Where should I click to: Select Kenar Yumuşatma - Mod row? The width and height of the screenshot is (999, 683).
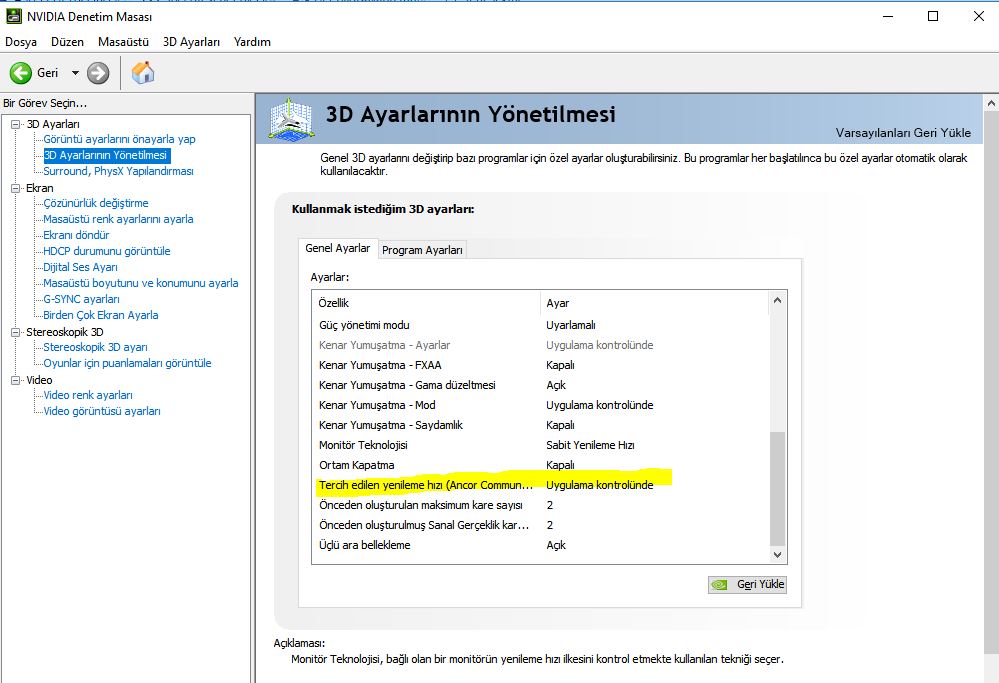(x=540, y=405)
